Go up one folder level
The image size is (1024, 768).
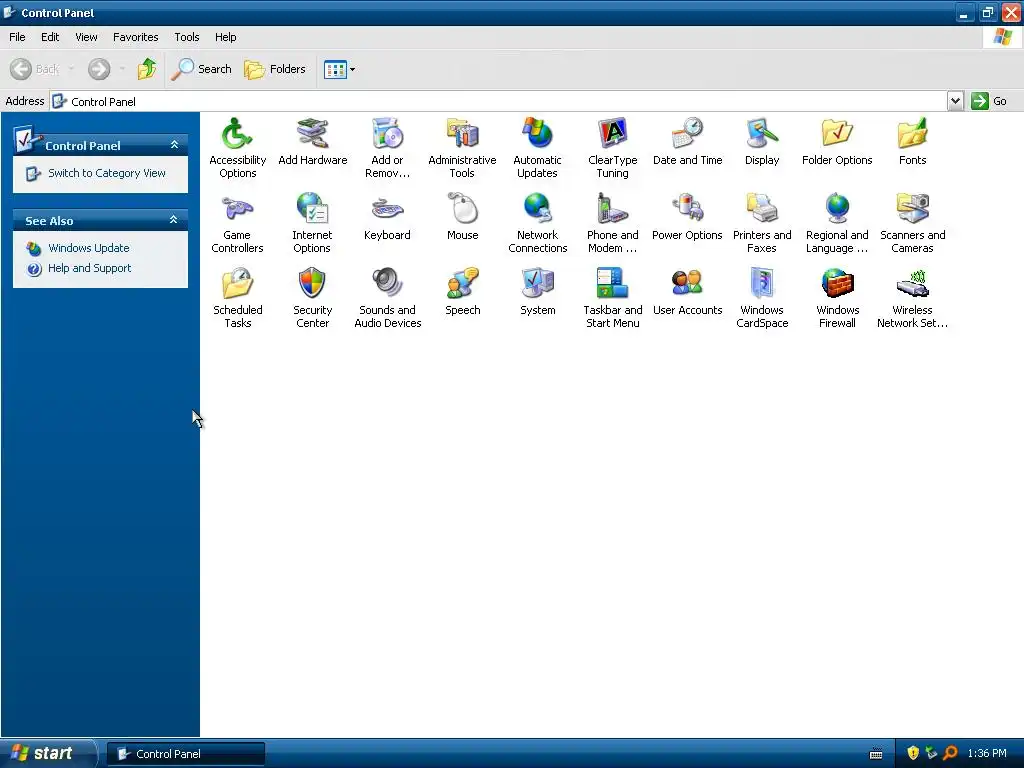click(147, 69)
